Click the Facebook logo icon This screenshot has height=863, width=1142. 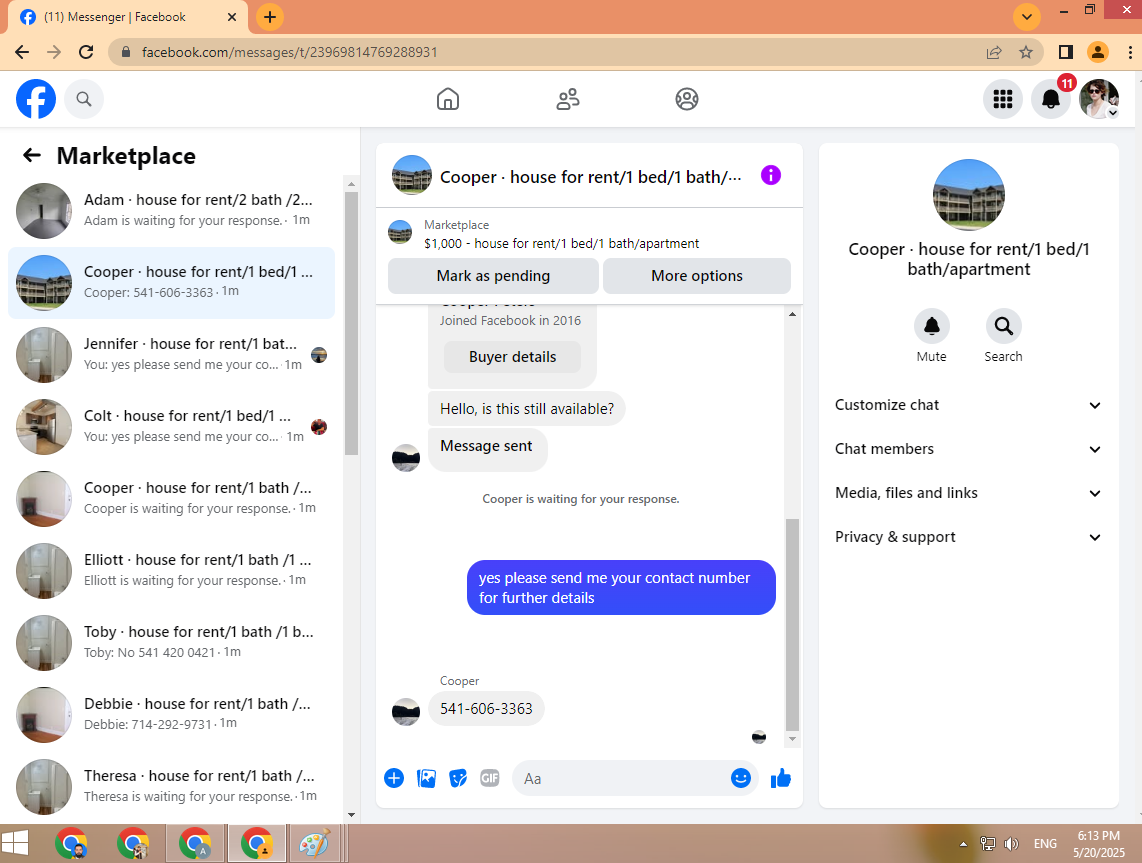point(36,99)
